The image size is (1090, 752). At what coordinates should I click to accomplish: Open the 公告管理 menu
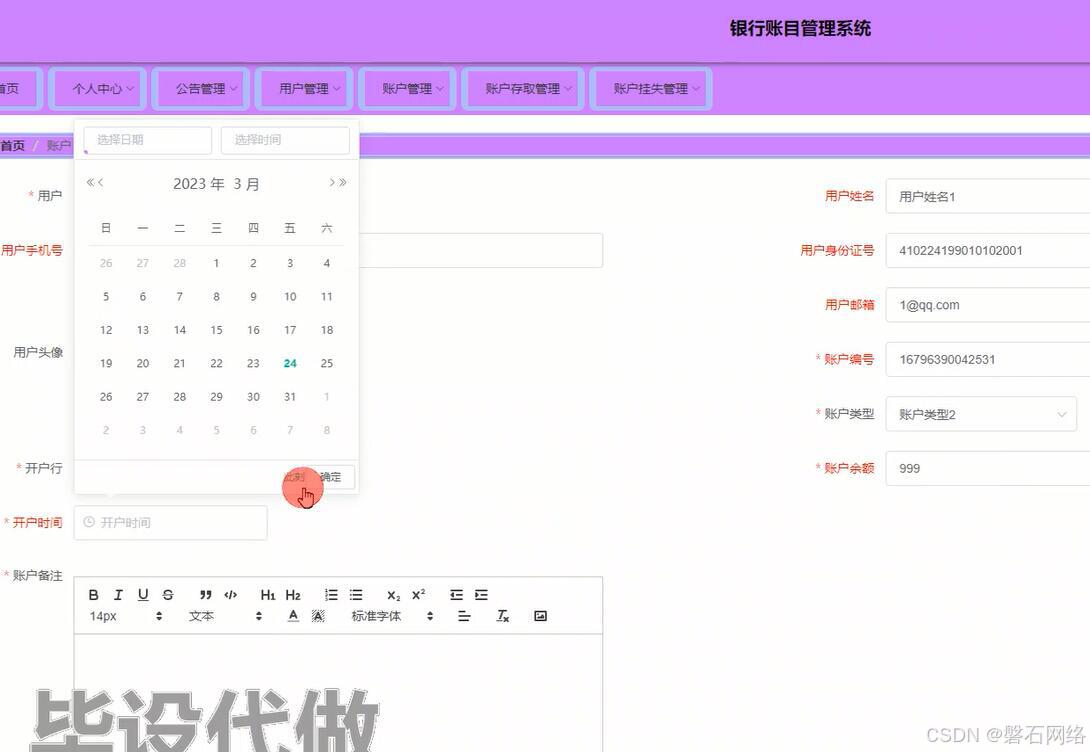tap(201, 88)
